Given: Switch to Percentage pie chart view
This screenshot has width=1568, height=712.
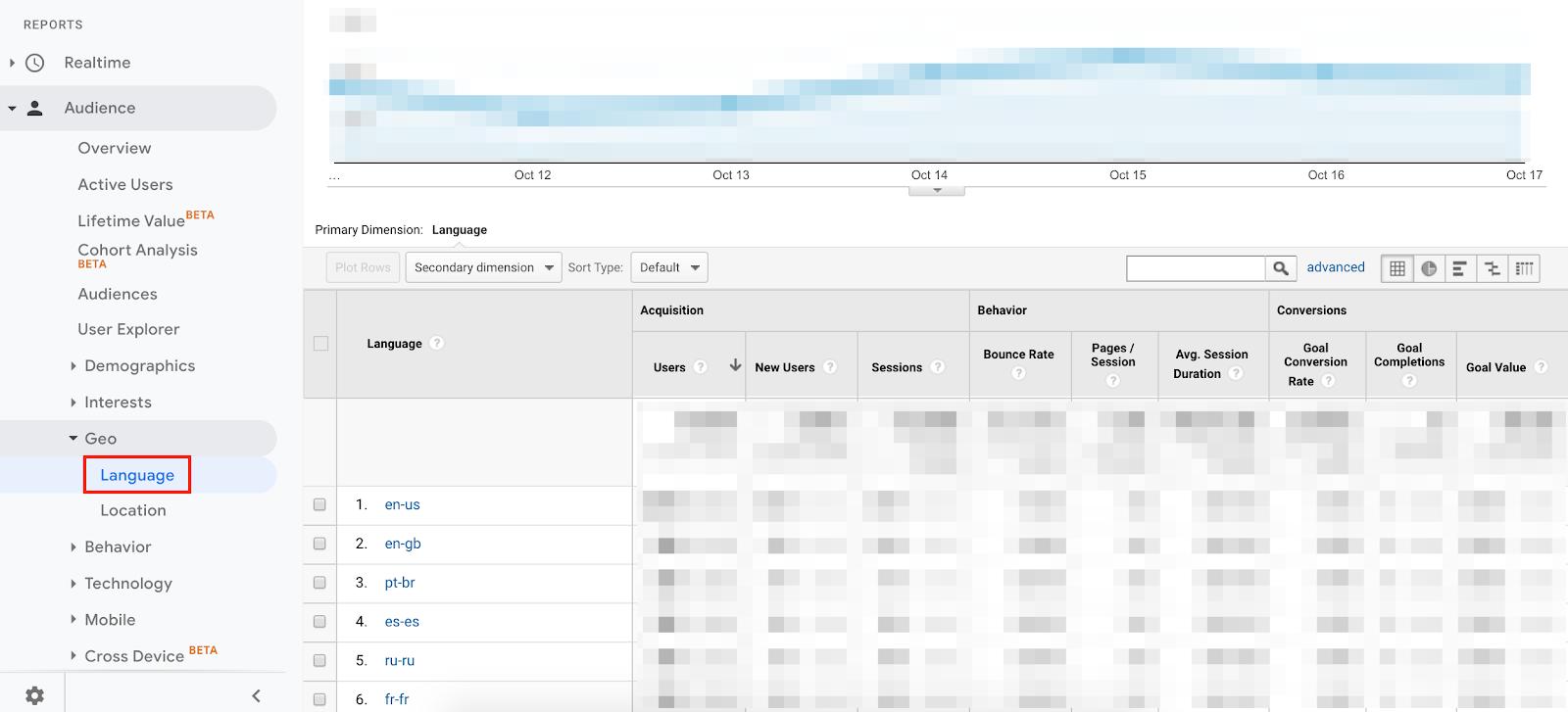Looking at the screenshot, I should [1429, 268].
